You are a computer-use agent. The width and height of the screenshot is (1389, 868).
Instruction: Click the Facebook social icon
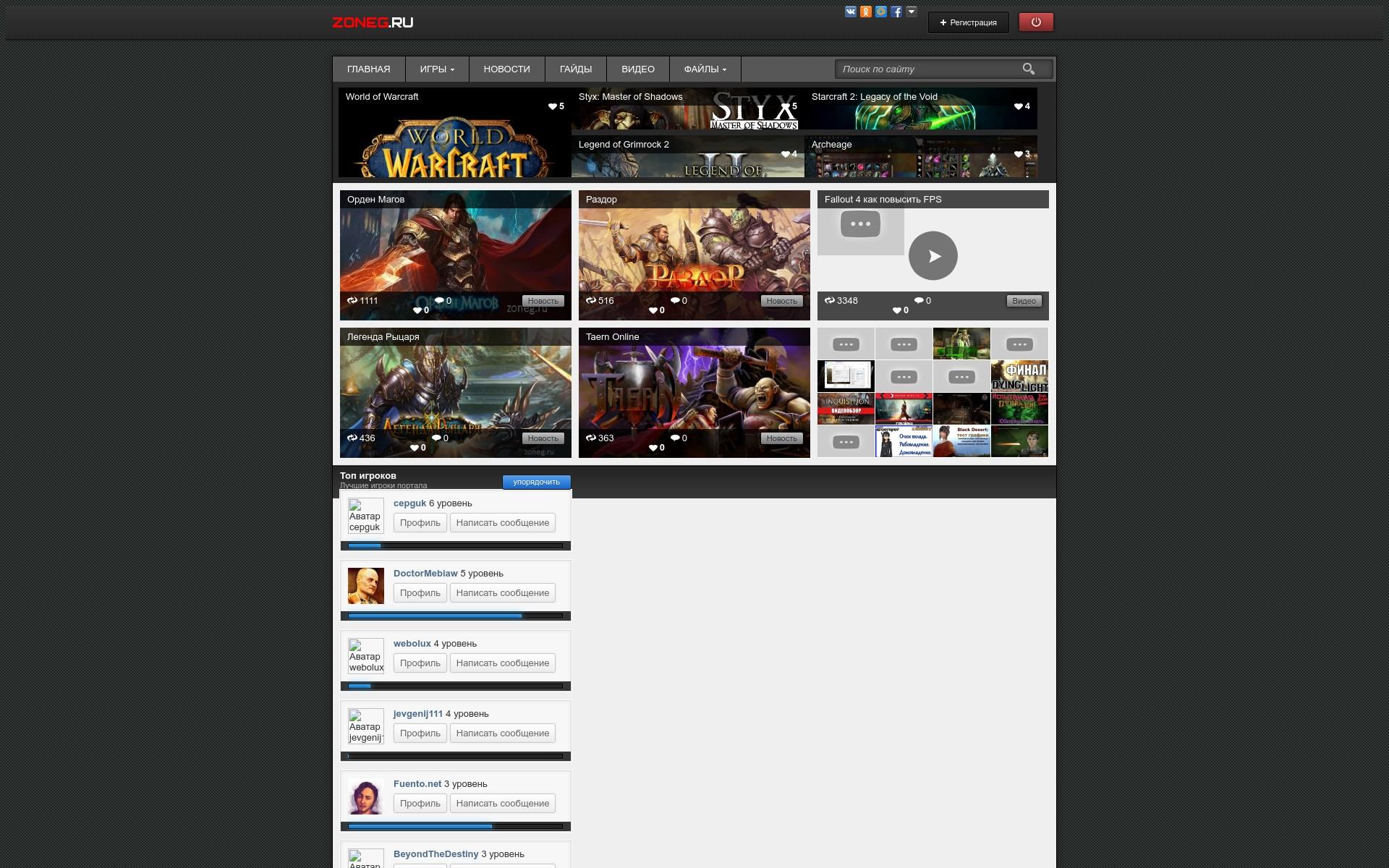pyautogui.click(x=896, y=12)
